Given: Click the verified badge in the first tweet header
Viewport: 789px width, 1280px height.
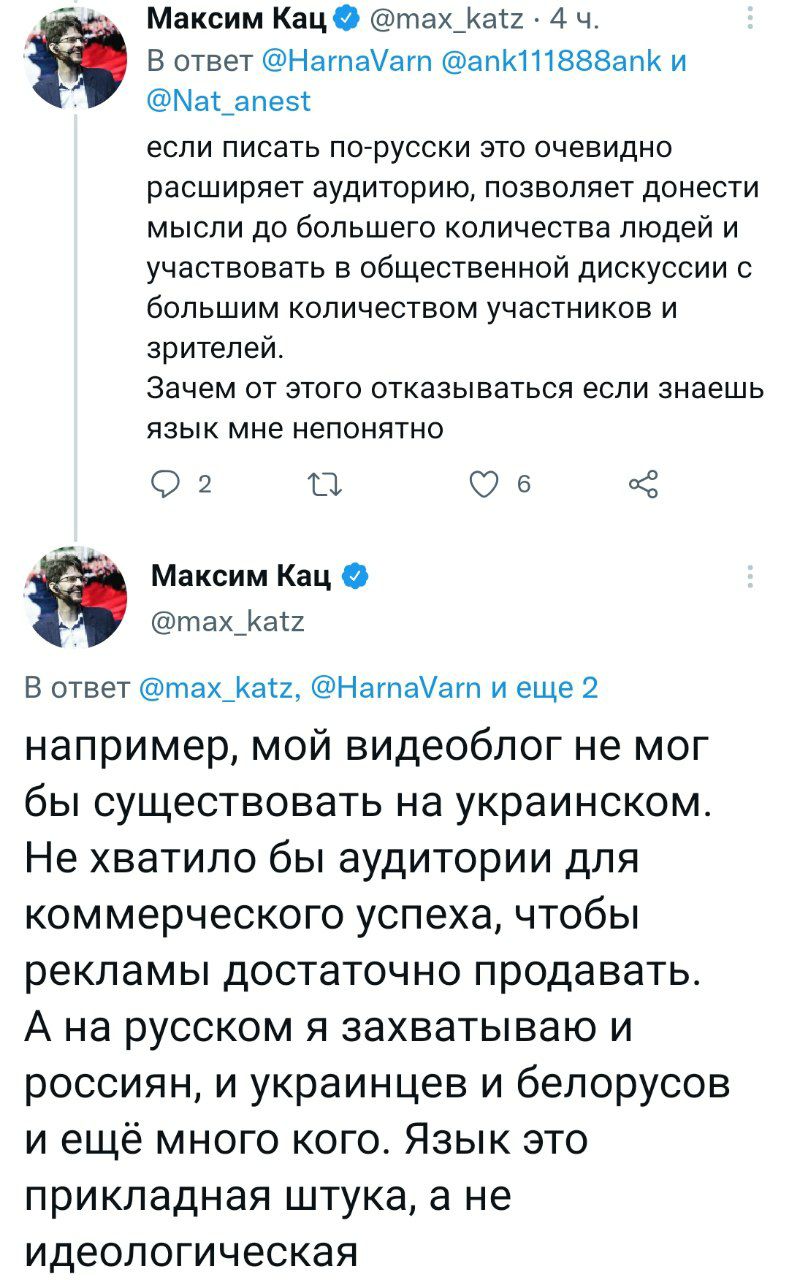Looking at the screenshot, I should (x=346, y=18).
